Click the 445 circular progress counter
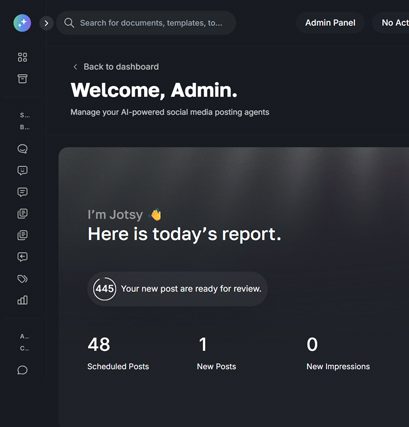The image size is (409, 427). (x=105, y=289)
